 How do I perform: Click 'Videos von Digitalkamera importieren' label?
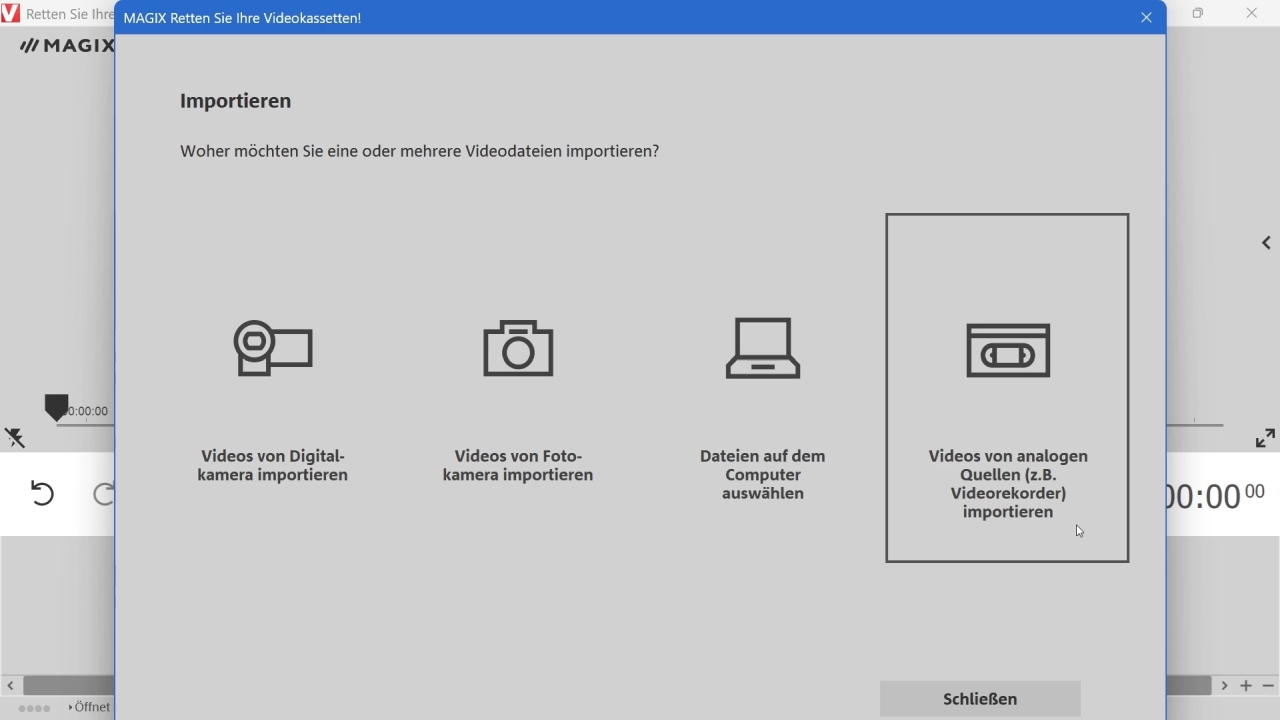tap(273, 466)
